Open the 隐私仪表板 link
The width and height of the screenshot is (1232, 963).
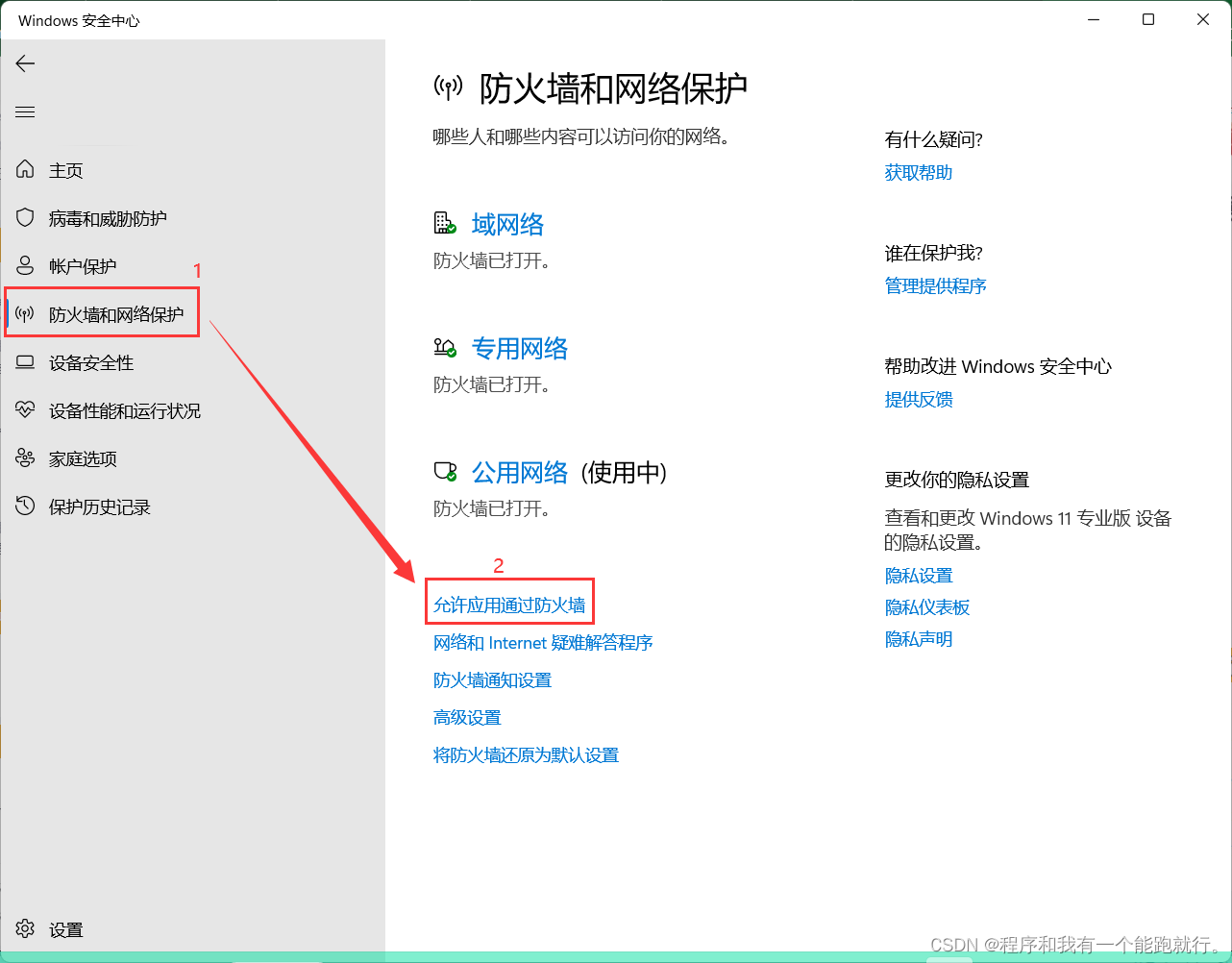pyautogui.click(x=927, y=606)
